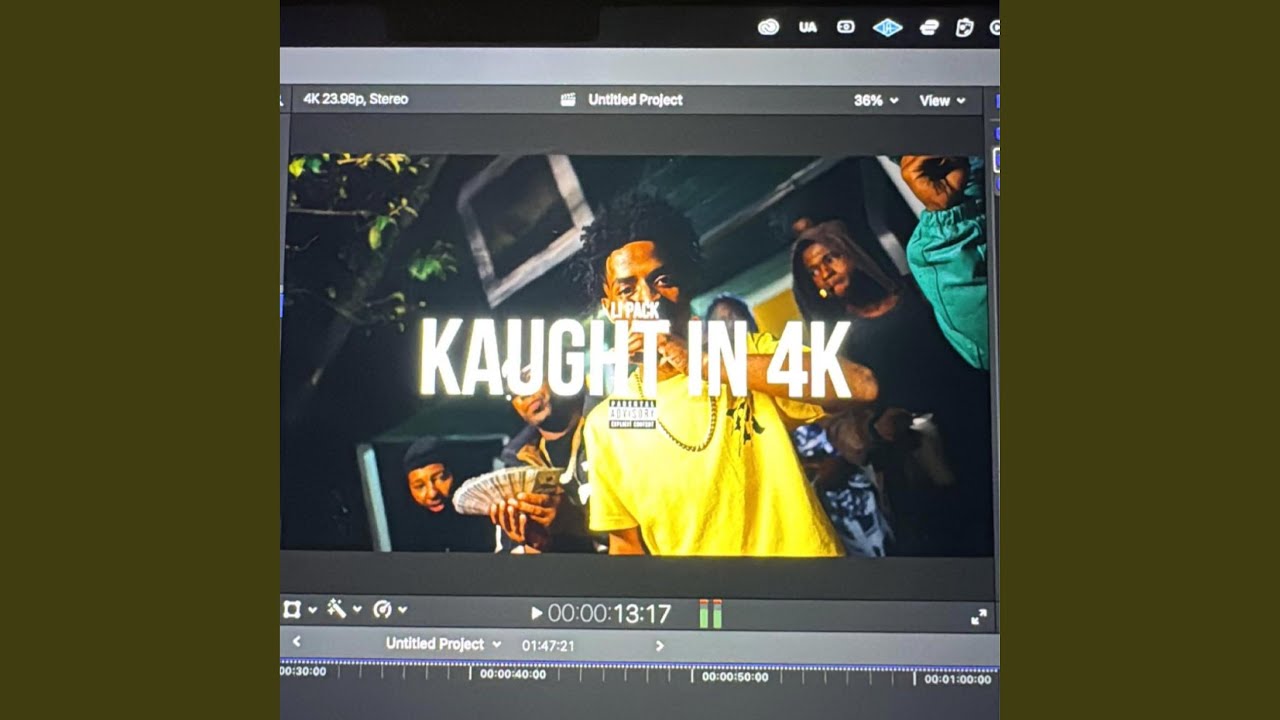Go forward in timeline history
Viewport: 1280px width, 720px height.
click(x=659, y=646)
